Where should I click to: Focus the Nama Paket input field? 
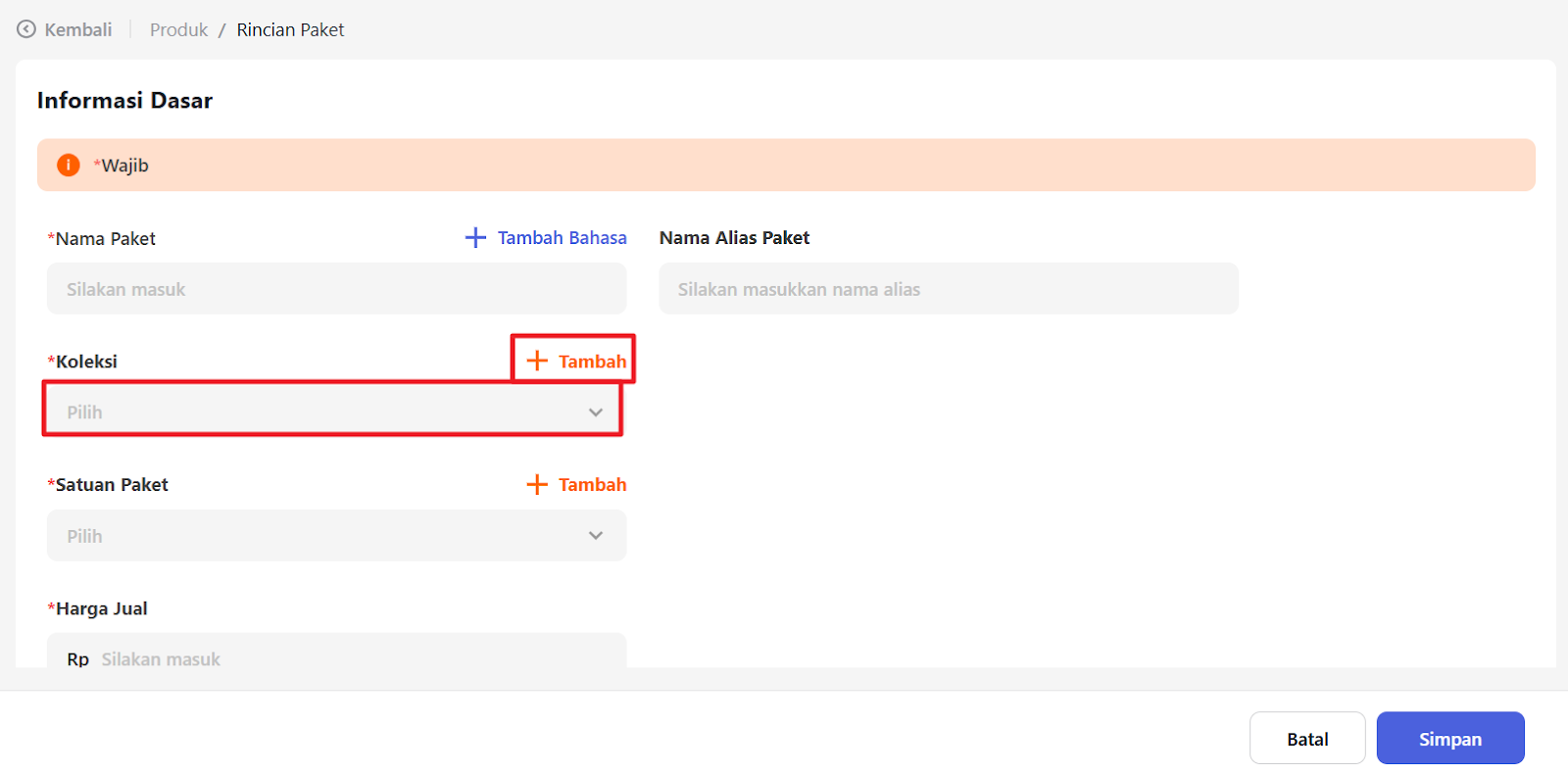tap(336, 289)
